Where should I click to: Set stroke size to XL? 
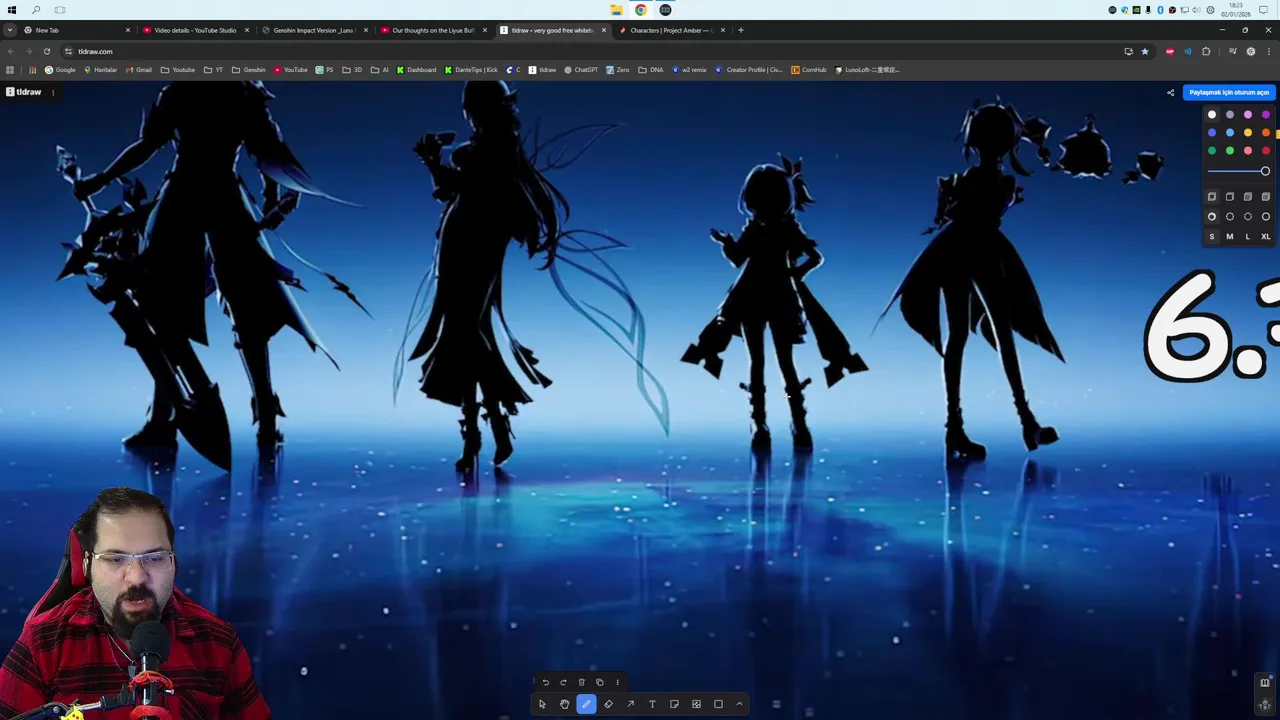(1266, 237)
